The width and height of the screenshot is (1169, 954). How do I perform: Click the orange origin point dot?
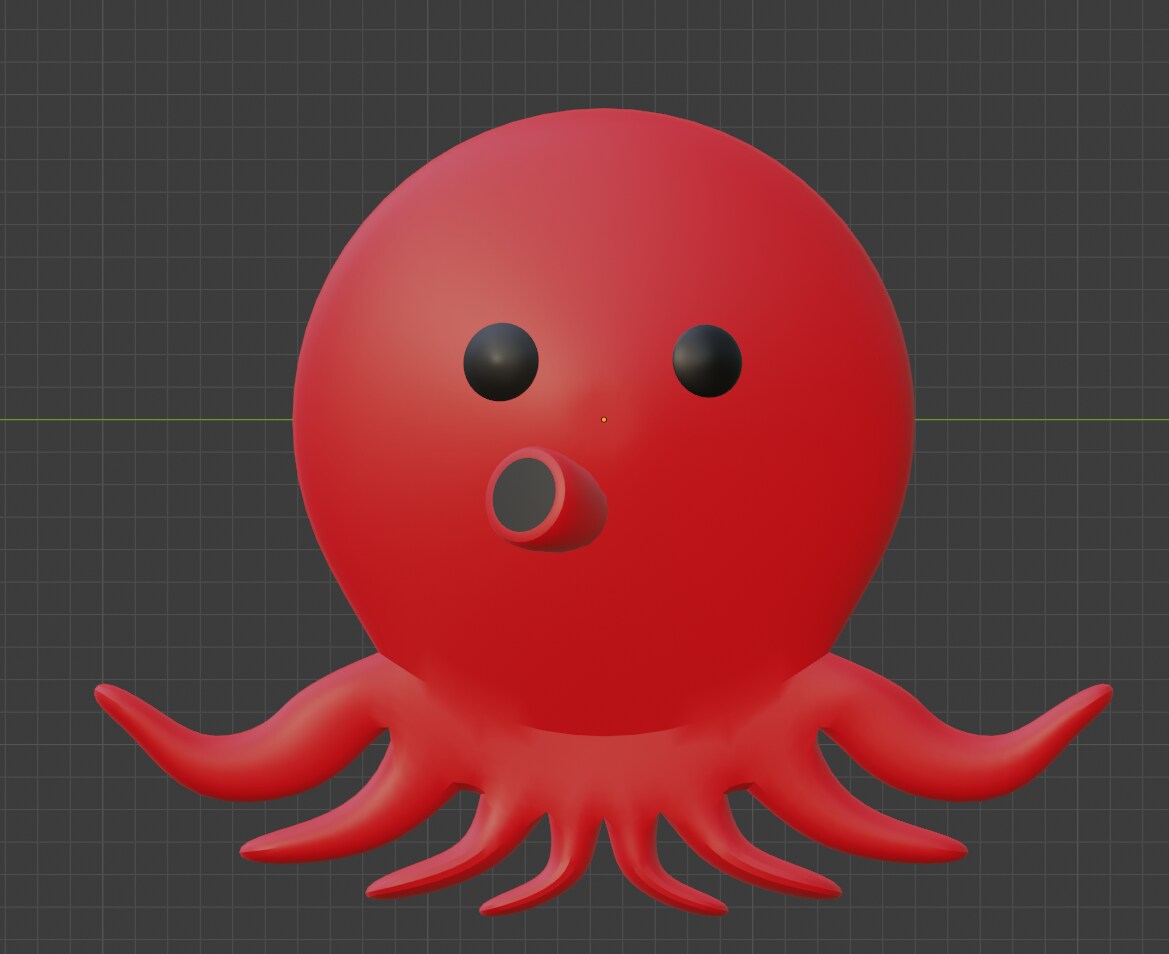(604, 420)
